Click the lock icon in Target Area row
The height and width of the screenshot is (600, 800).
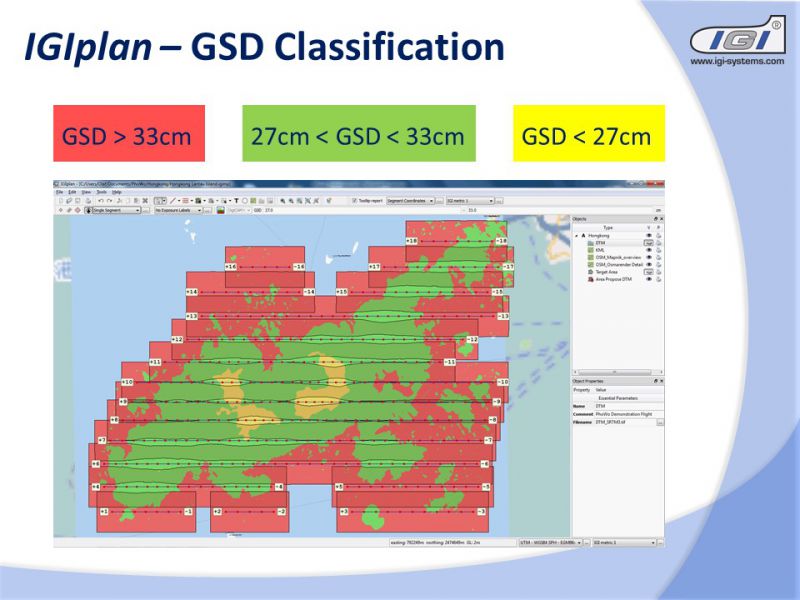pos(659,272)
